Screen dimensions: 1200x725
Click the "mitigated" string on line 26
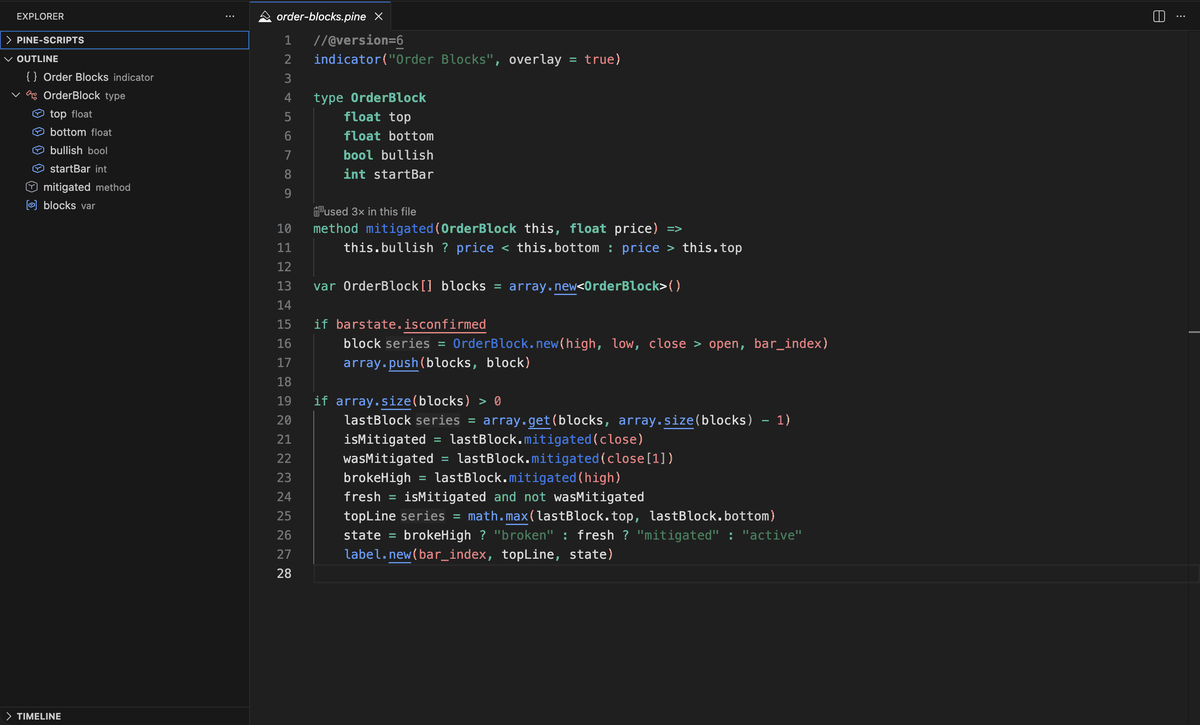677,535
